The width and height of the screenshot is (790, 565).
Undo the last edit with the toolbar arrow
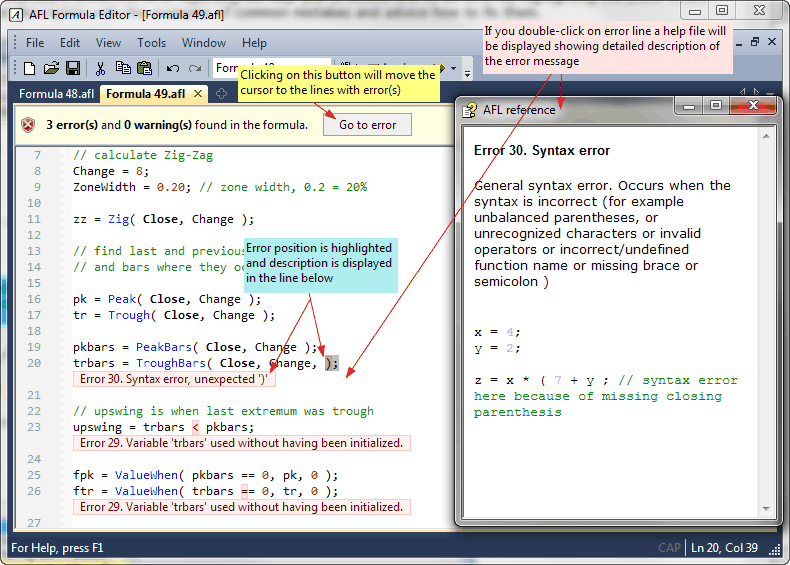(172, 68)
